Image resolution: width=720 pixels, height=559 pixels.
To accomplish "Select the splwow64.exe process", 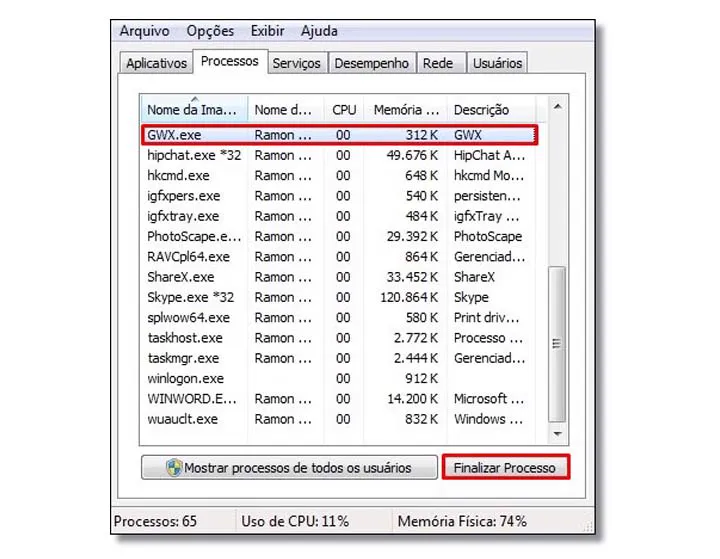I will point(339,317).
